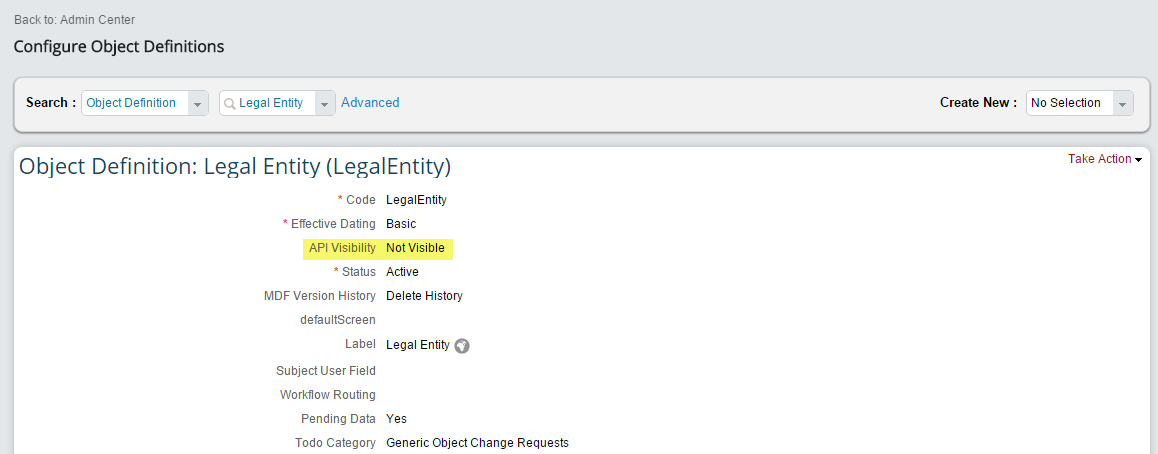The image size is (1158, 454).
Task: Select the Code value LegalEntity
Action: point(417,200)
